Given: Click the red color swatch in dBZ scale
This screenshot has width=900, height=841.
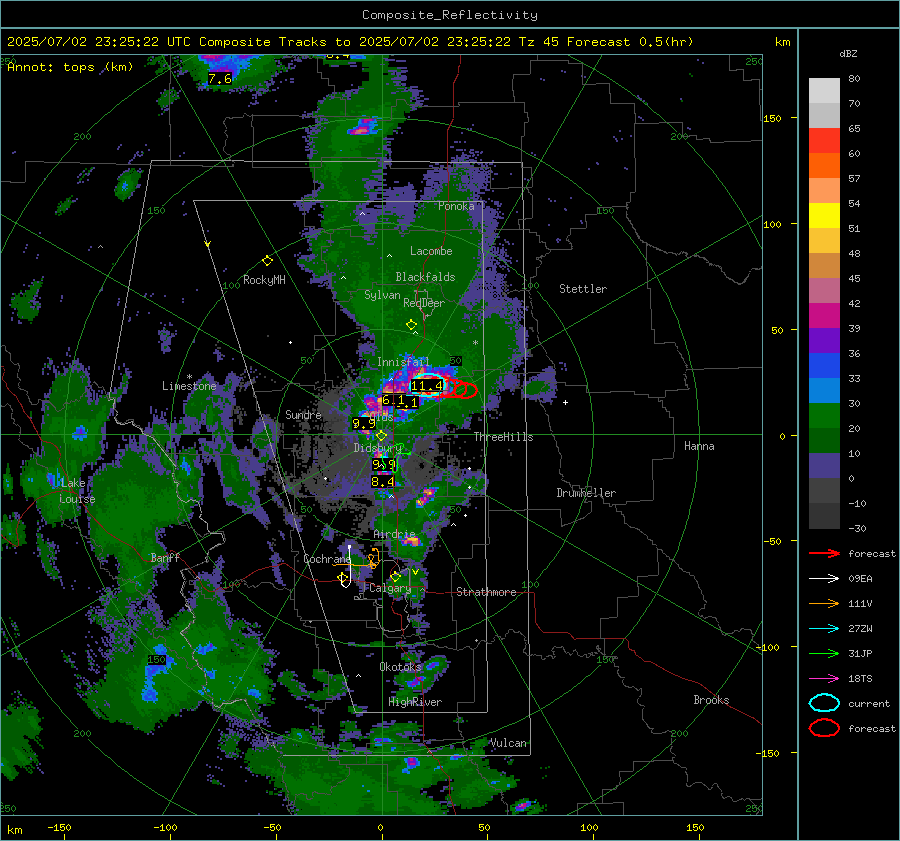Looking at the screenshot, I should click(x=824, y=141).
